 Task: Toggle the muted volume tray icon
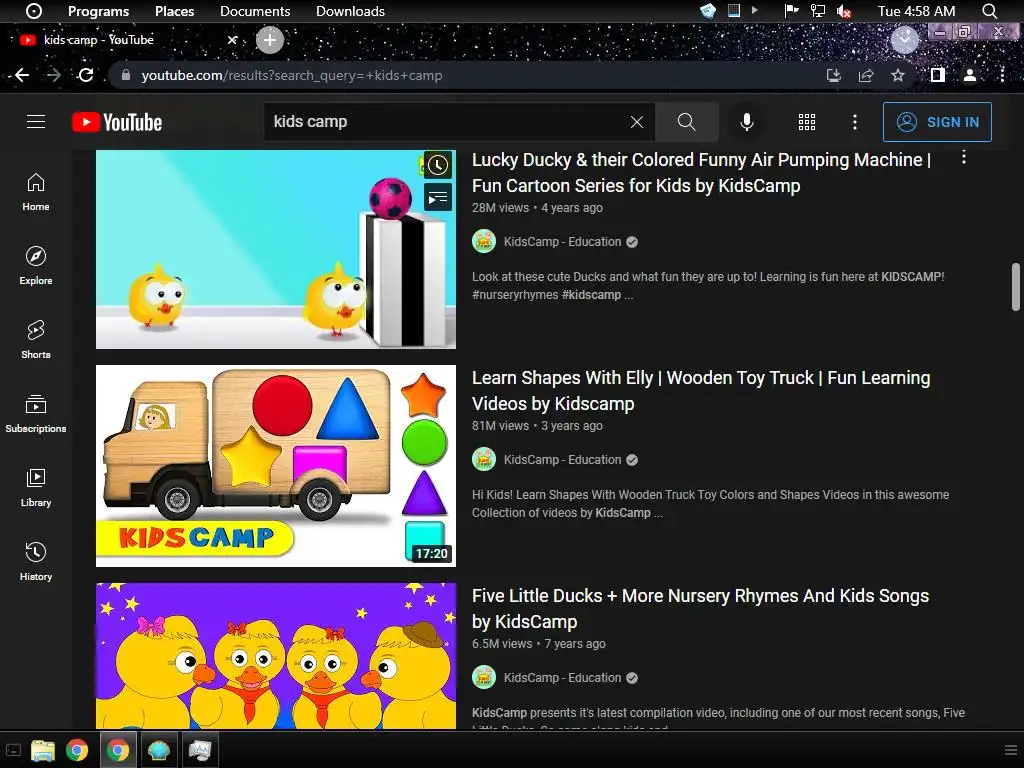click(844, 11)
